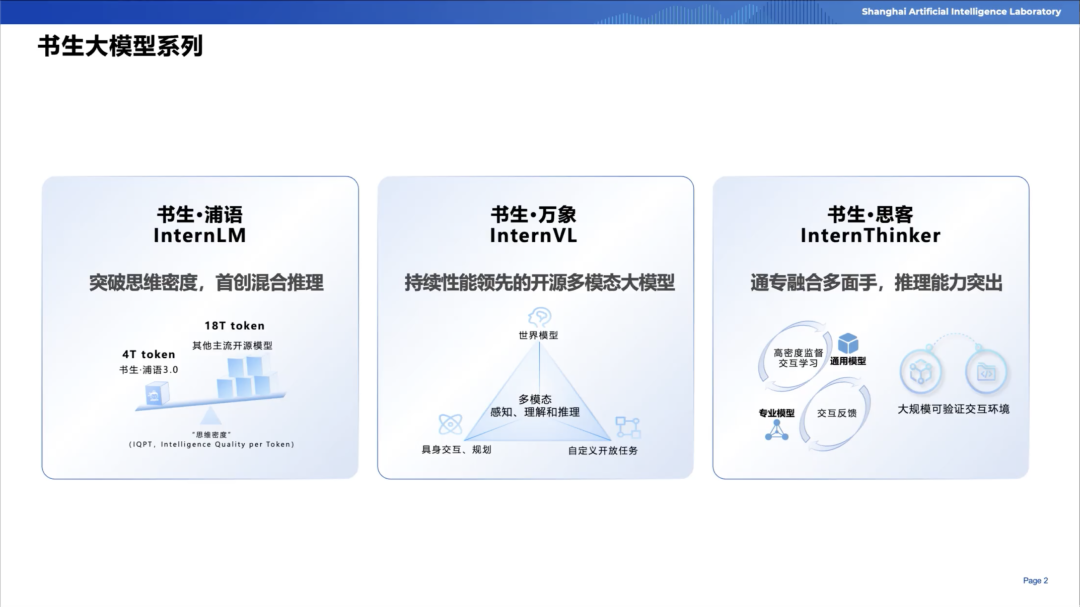
Task: Click the 交互反馈 label in the cycle
Action: [836, 412]
